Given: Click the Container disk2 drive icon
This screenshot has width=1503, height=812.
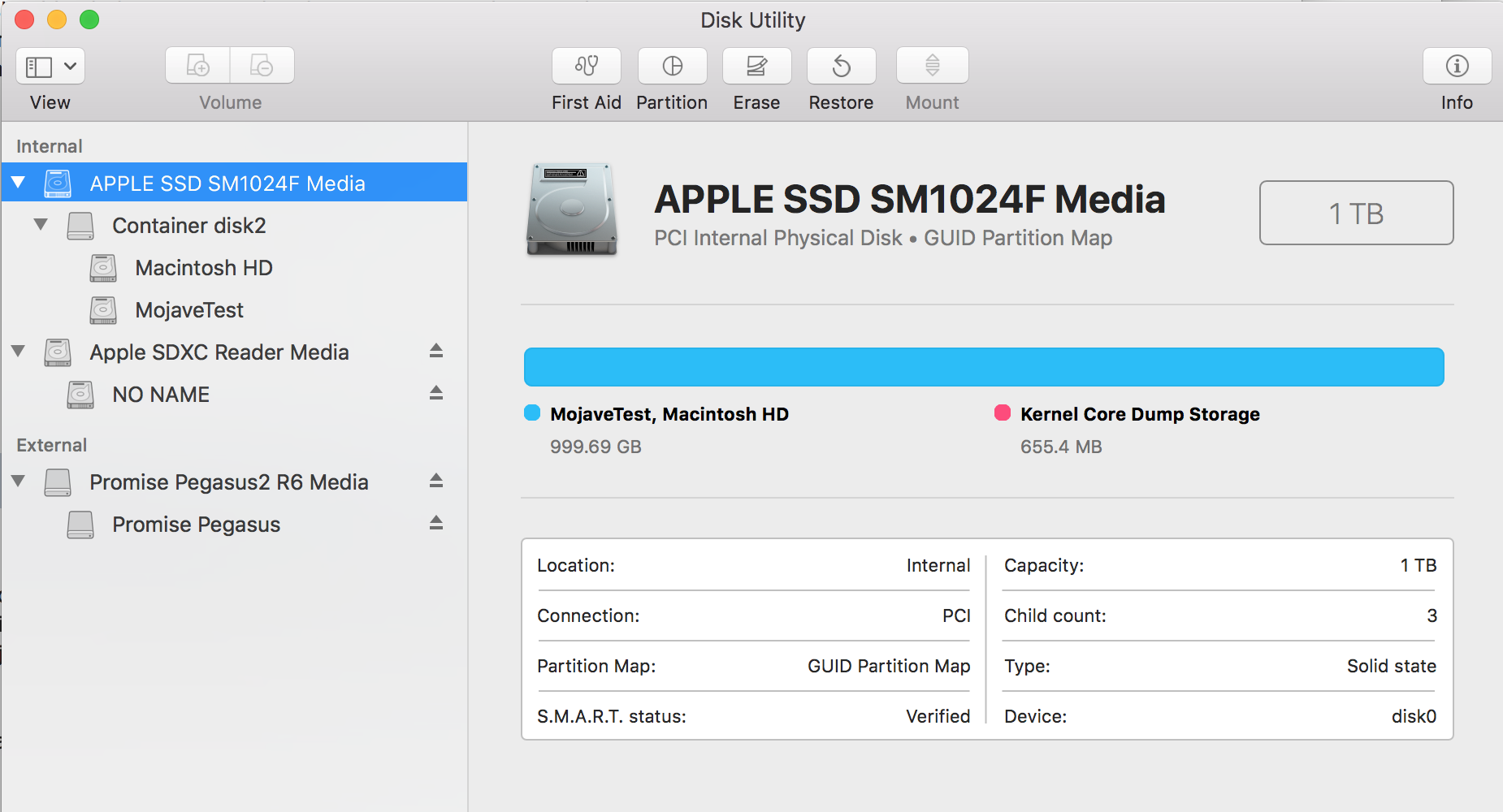Looking at the screenshot, I should [80, 226].
